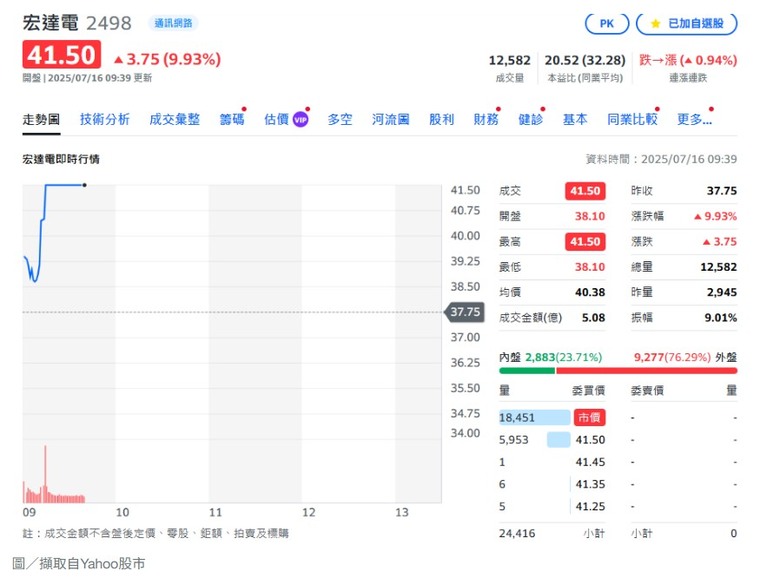Click the 開盤 38.10 value
Image resolution: width=780 pixels, height=578 pixels.
tap(590, 216)
